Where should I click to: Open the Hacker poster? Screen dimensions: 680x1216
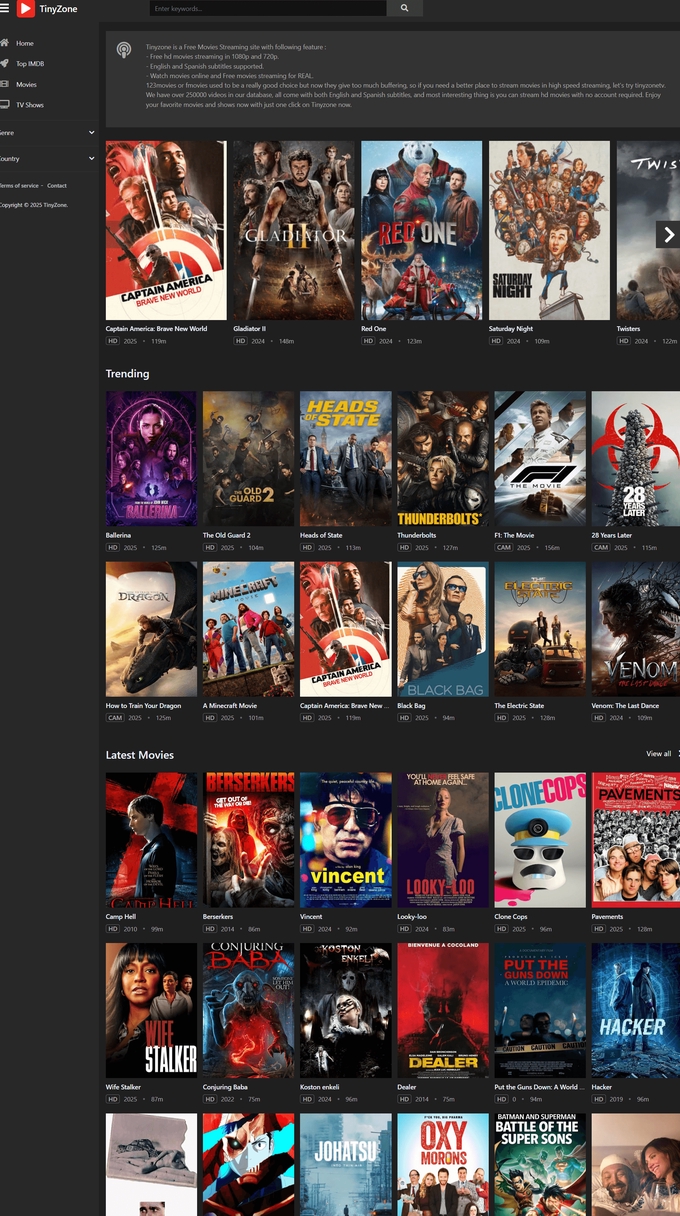(635, 1010)
